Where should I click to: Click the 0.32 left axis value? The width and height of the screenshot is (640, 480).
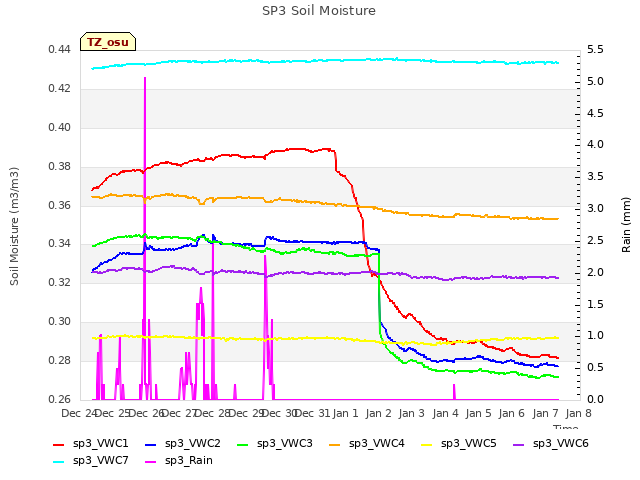(x=60, y=282)
